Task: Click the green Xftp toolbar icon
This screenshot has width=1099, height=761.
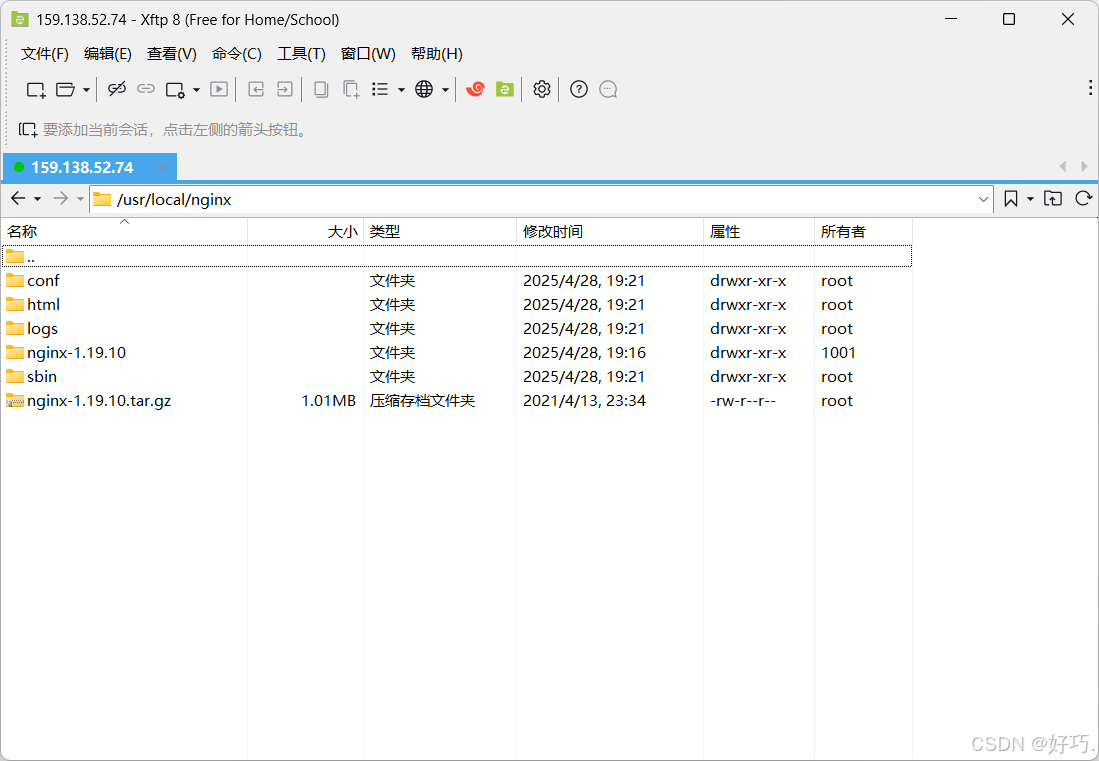Action: click(x=505, y=89)
